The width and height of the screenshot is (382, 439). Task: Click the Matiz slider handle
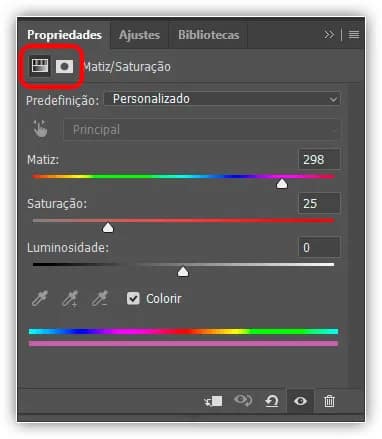point(282,183)
